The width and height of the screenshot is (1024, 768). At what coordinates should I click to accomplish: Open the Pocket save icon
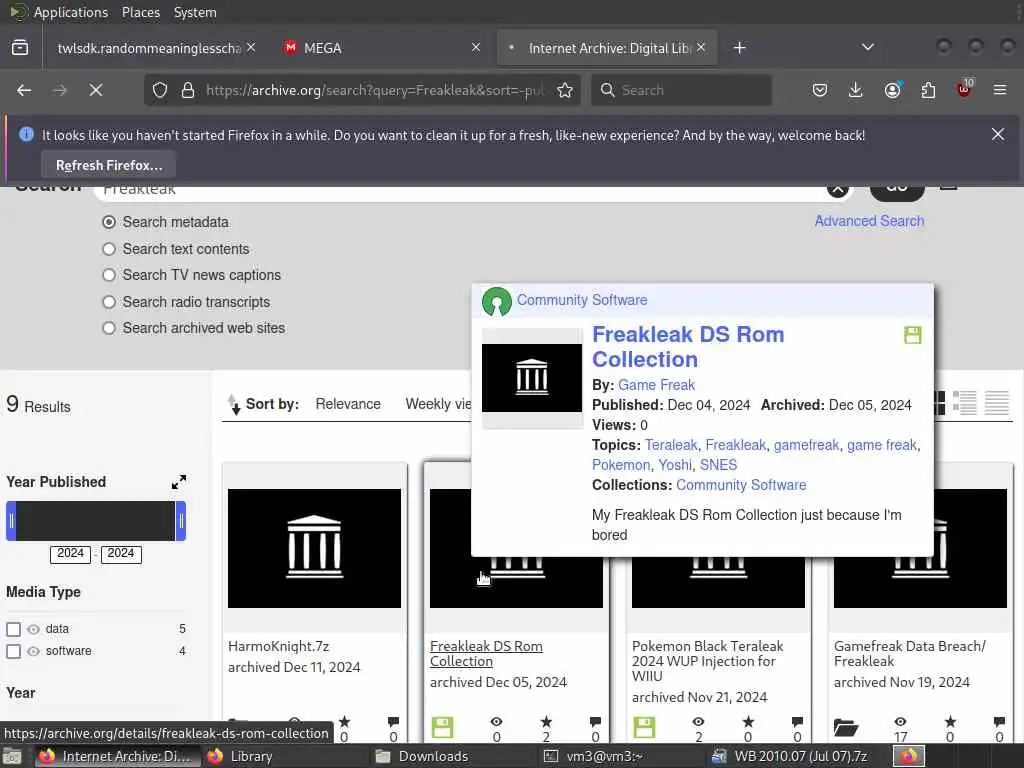[820, 90]
